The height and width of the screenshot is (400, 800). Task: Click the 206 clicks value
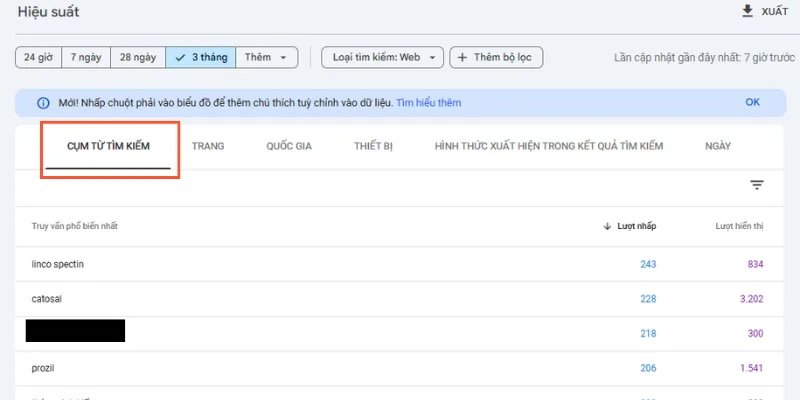648,368
